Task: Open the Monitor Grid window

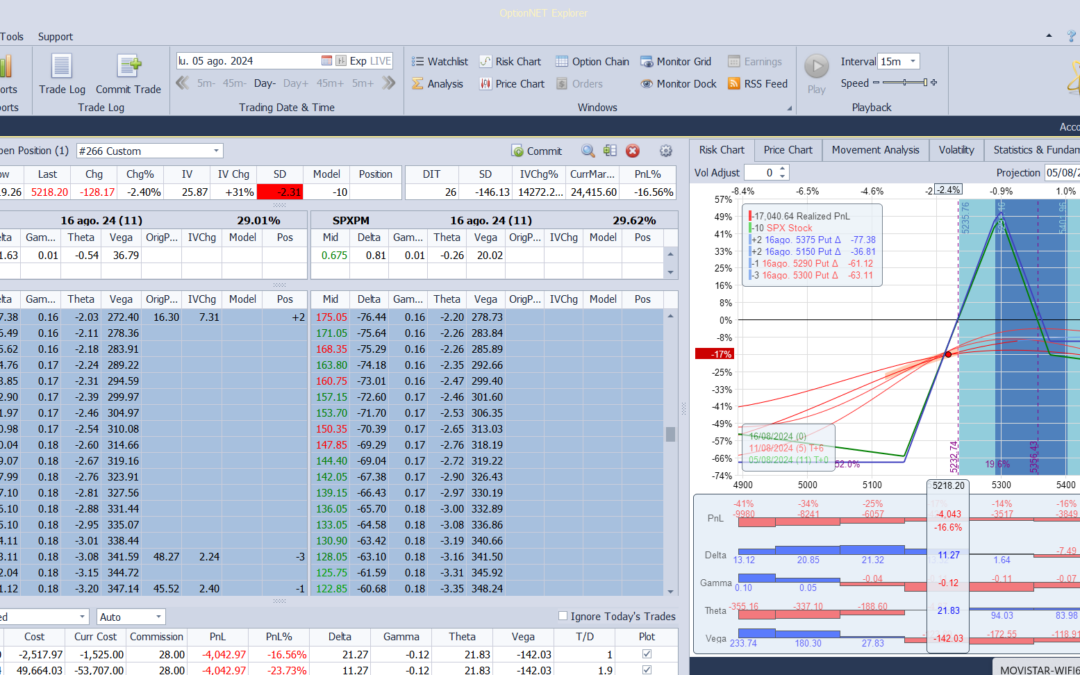Action: [x=676, y=61]
